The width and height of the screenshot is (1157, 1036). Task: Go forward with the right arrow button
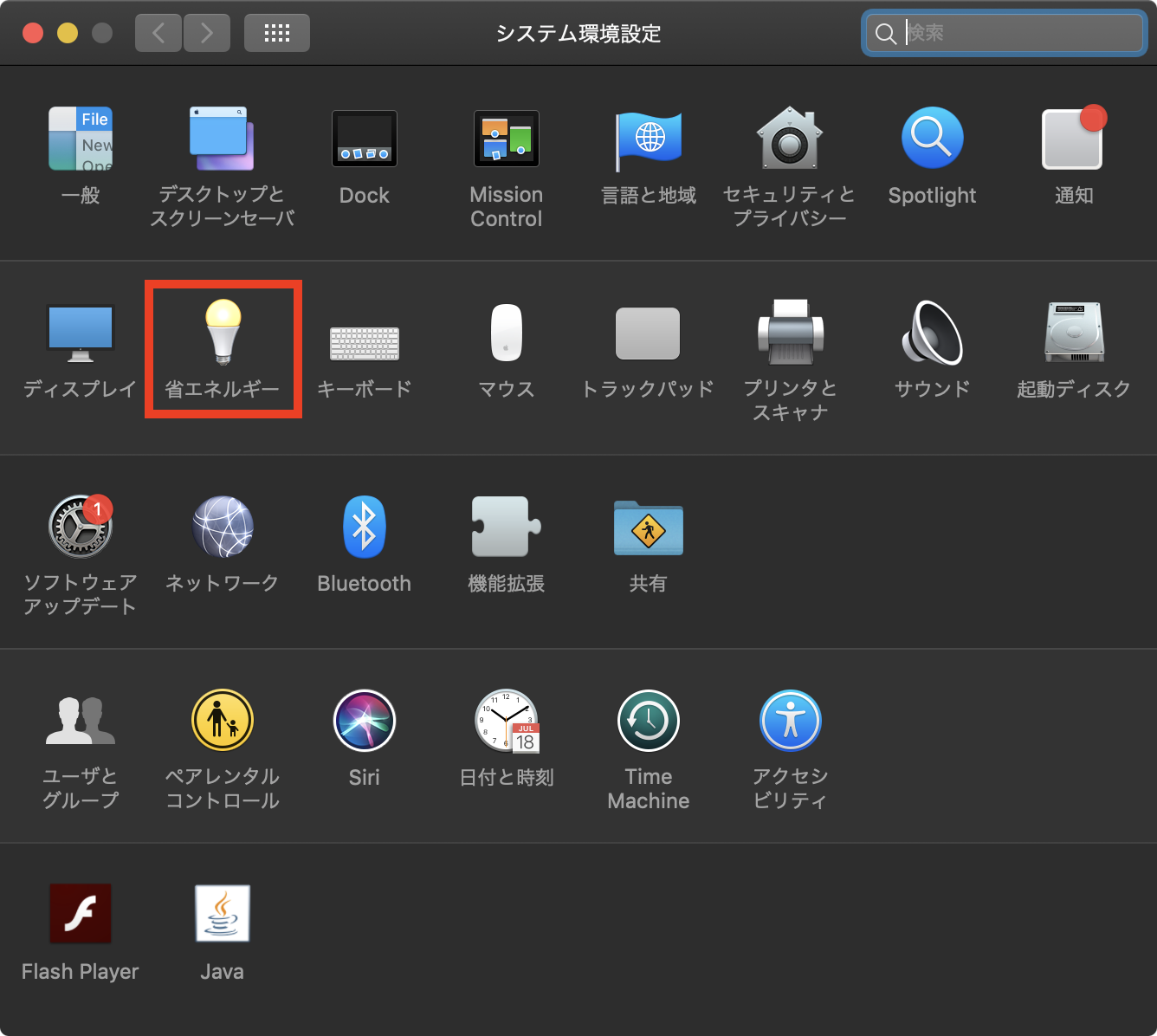[x=207, y=33]
